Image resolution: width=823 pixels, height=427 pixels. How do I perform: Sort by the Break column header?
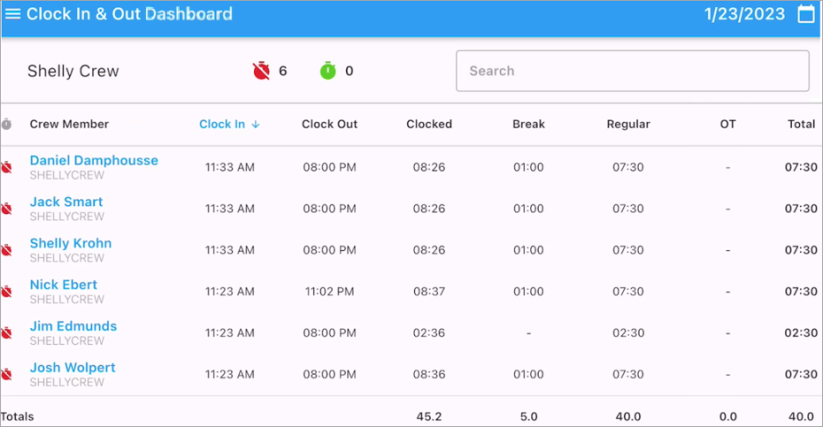tap(529, 124)
